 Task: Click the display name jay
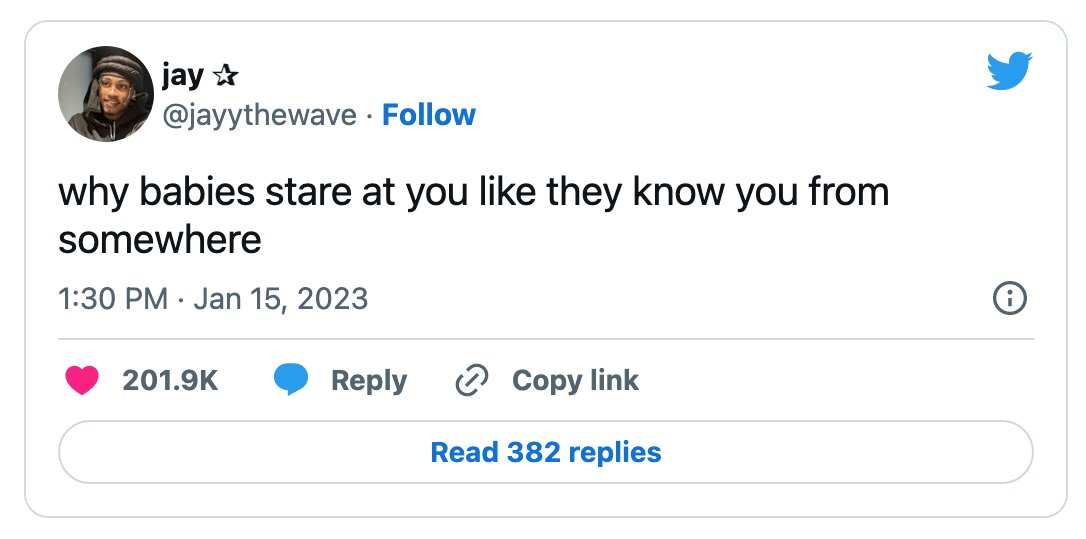click(183, 76)
